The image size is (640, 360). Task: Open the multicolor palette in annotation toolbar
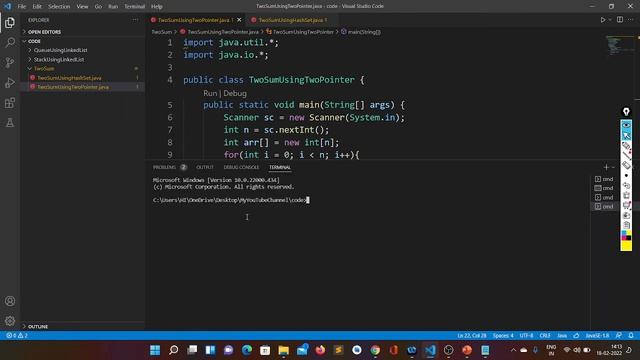tap(626, 236)
